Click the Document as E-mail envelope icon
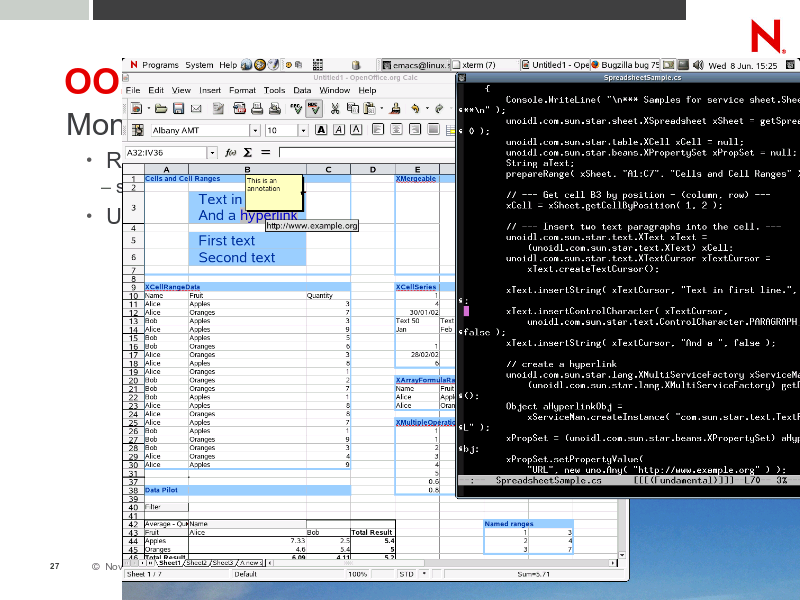This screenshot has width=800, height=600. [x=196, y=108]
